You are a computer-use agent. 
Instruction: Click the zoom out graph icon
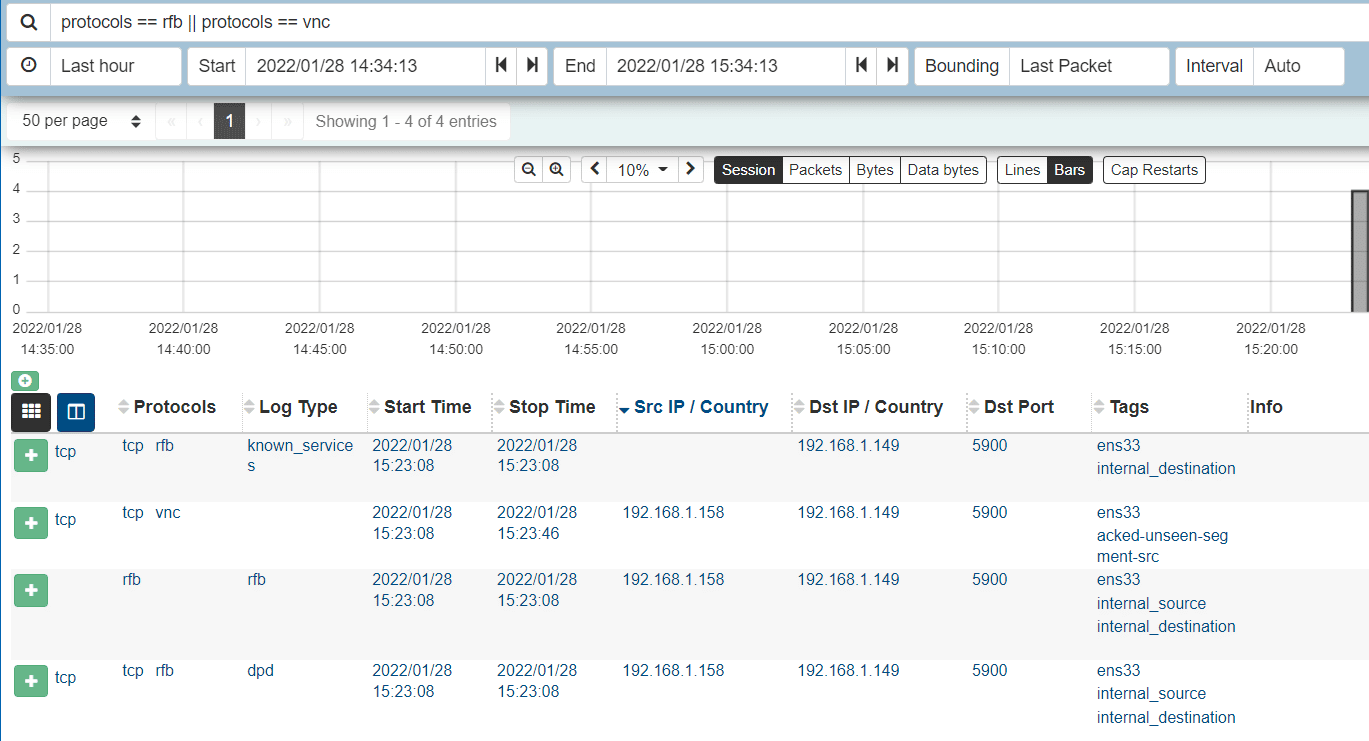pyautogui.click(x=529, y=170)
